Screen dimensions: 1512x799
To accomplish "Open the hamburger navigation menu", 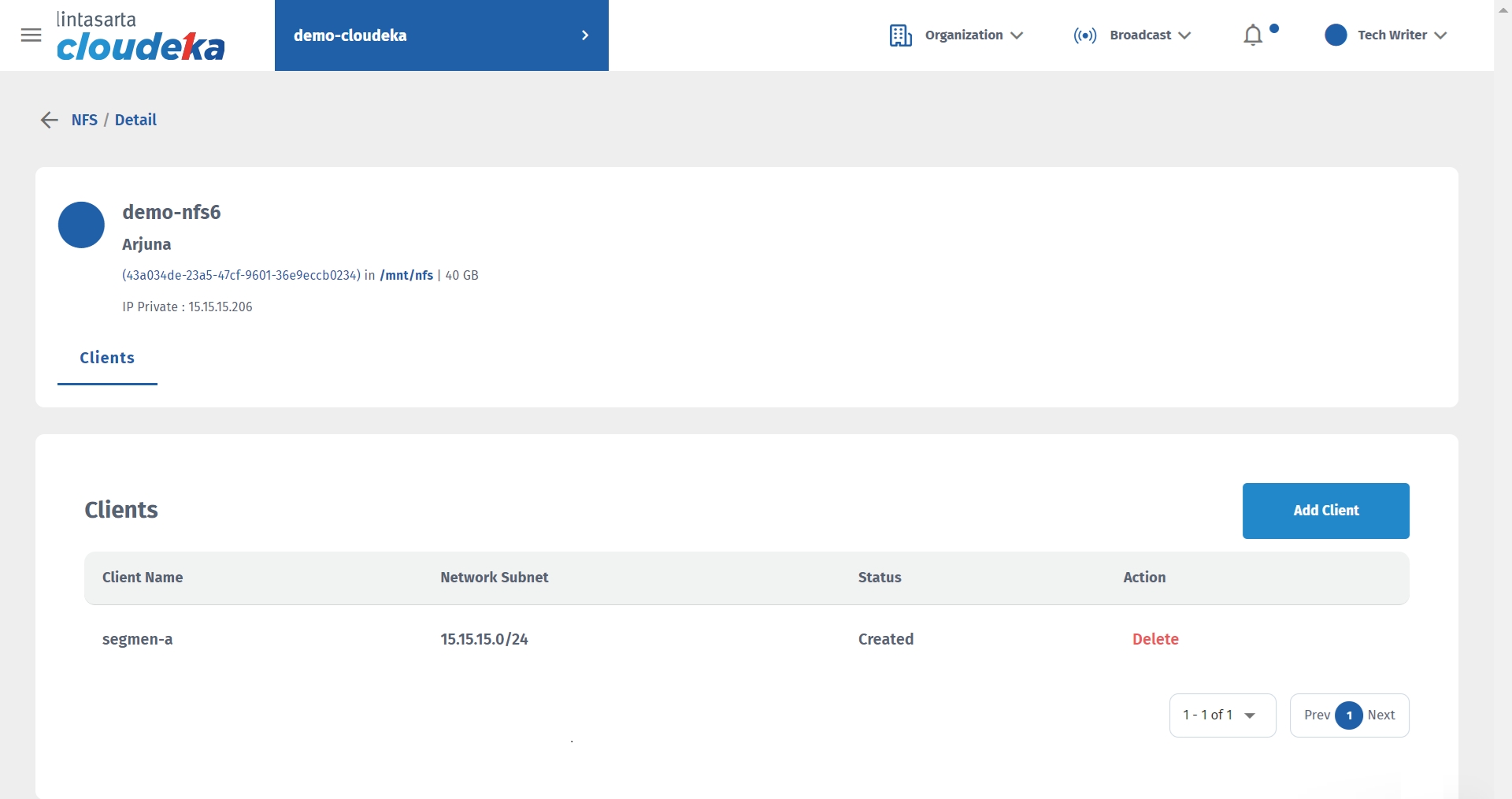I will click(x=31, y=35).
